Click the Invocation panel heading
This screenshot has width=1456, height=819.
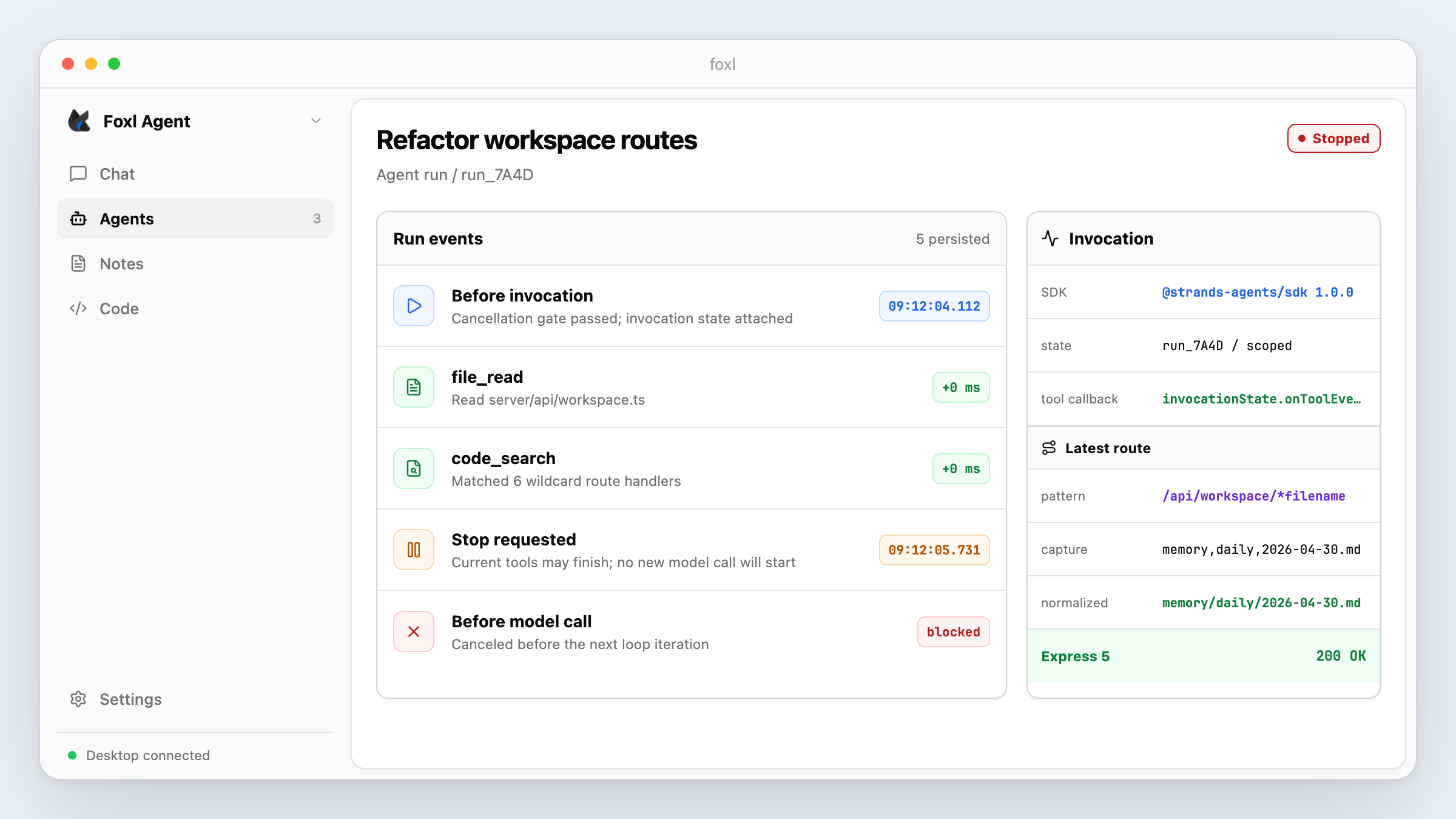click(x=1111, y=238)
